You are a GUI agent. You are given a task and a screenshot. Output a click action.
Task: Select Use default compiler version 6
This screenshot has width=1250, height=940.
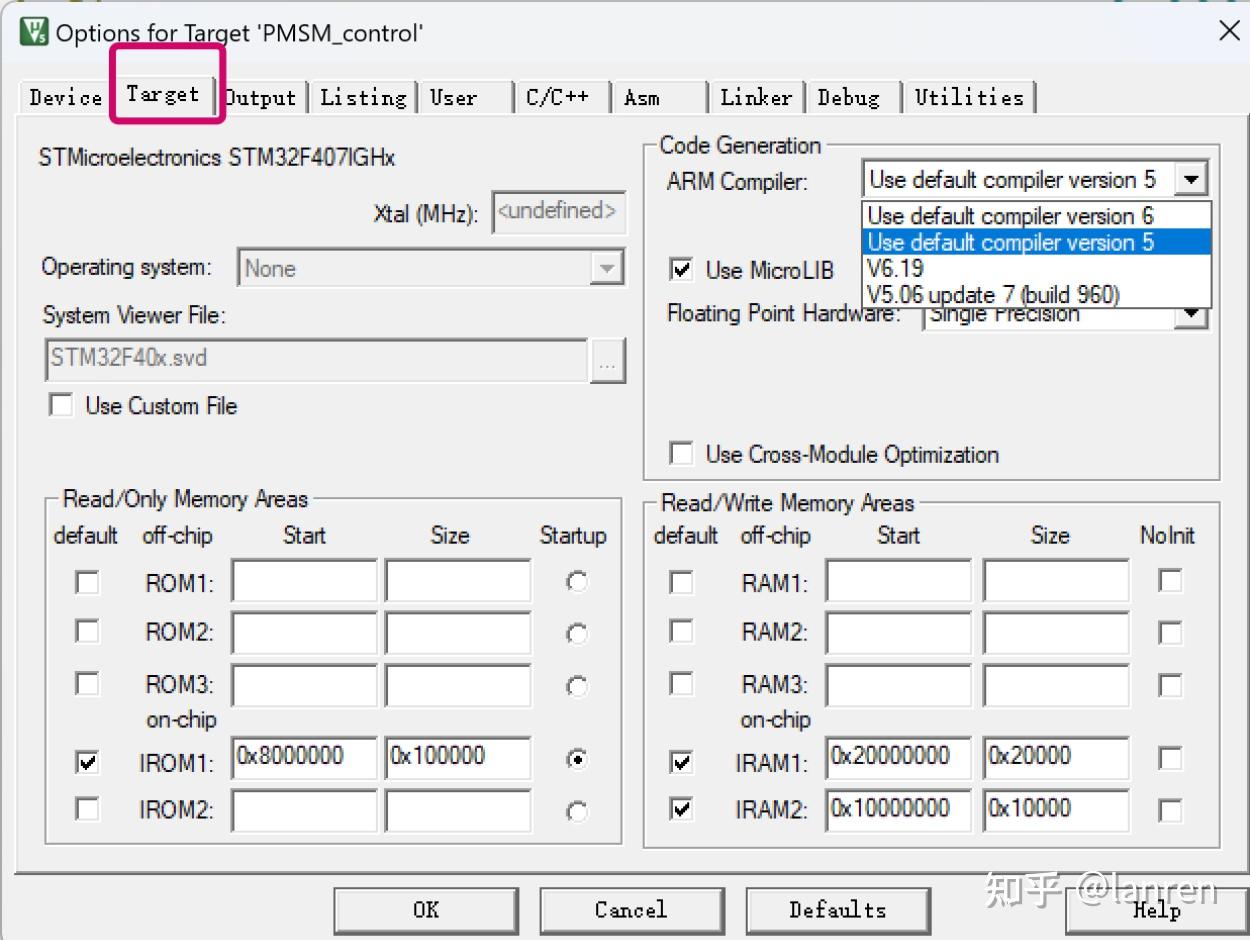[x=1036, y=216]
